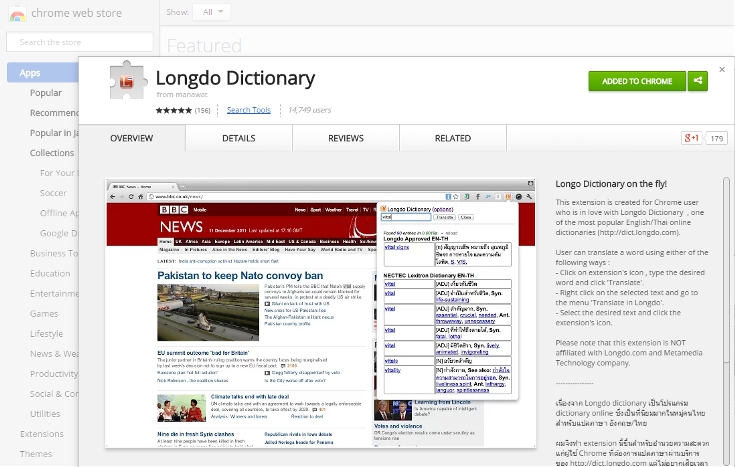Open the Utilities category

45,414
